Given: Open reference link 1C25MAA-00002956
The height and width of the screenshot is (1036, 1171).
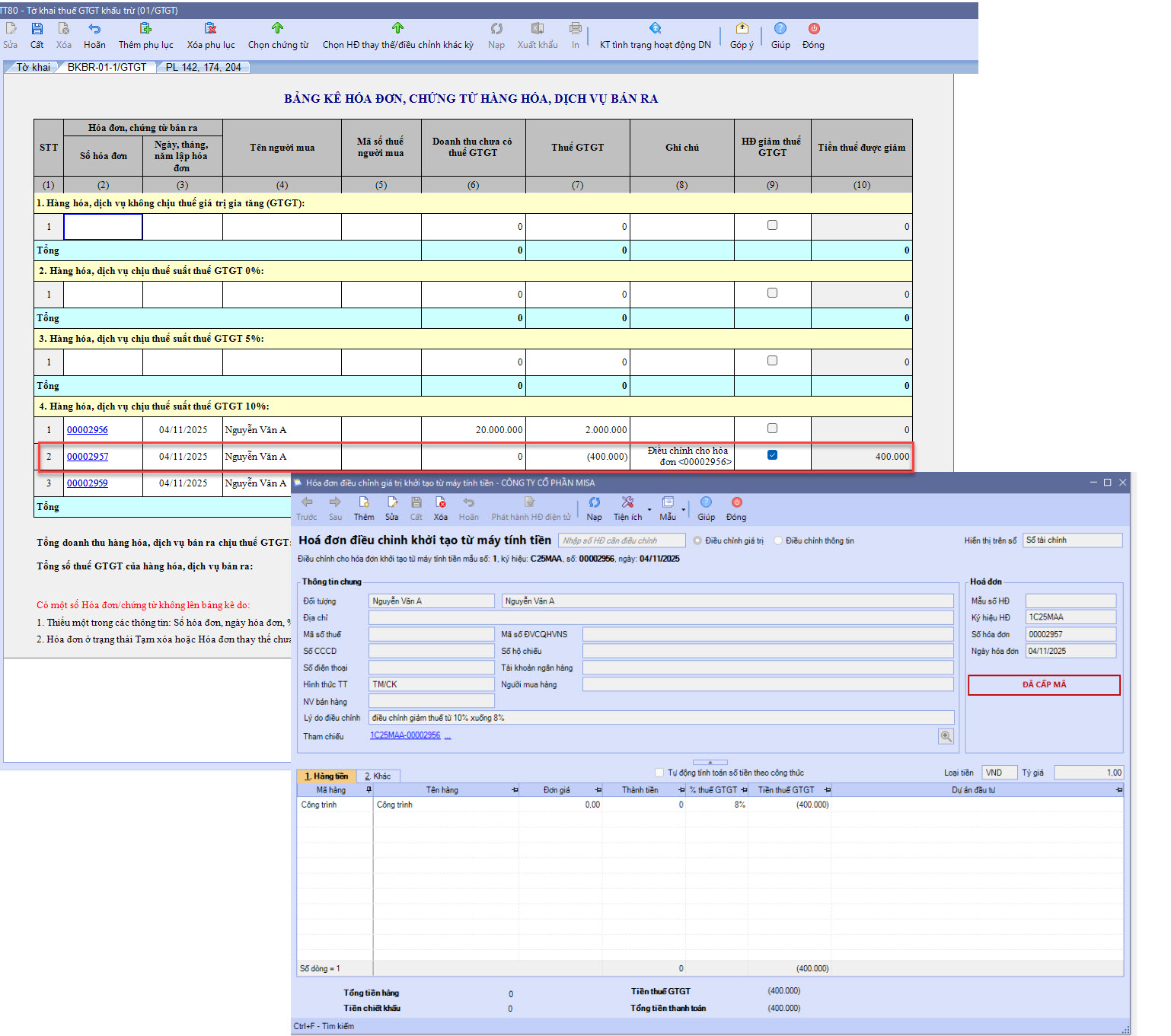Looking at the screenshot, I should (405, 735).
